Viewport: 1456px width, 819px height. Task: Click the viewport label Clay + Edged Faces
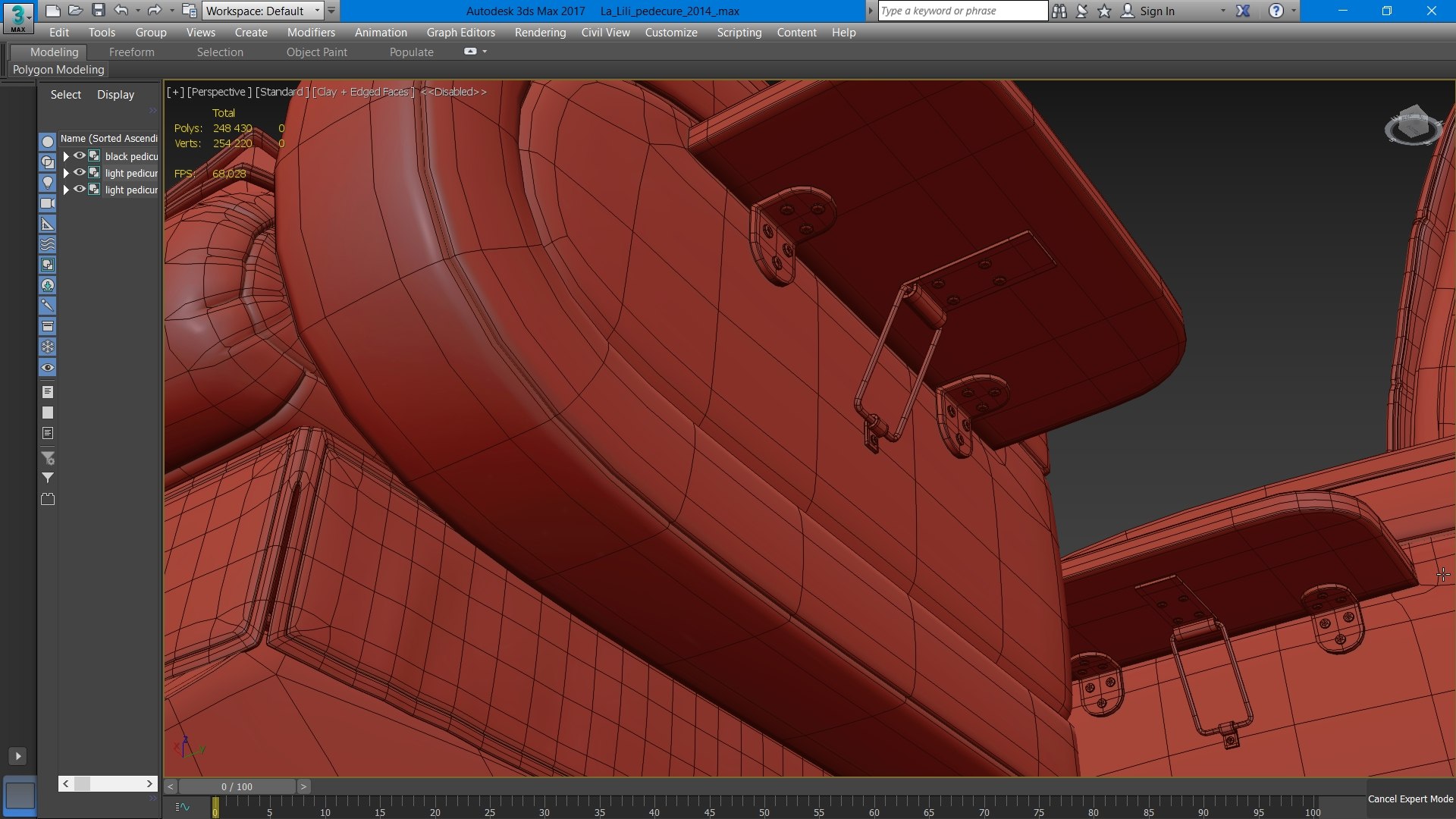point(363,92)
